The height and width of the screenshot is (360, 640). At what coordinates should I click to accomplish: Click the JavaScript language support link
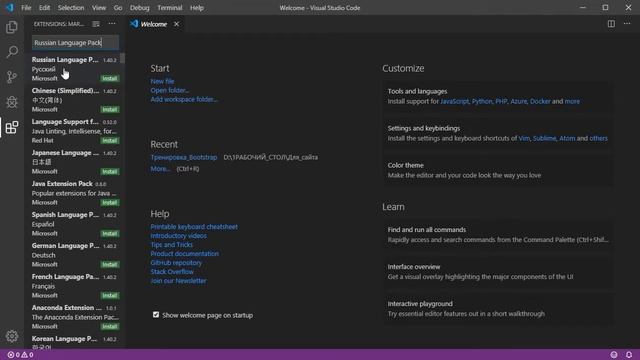[x=454, y=101]
